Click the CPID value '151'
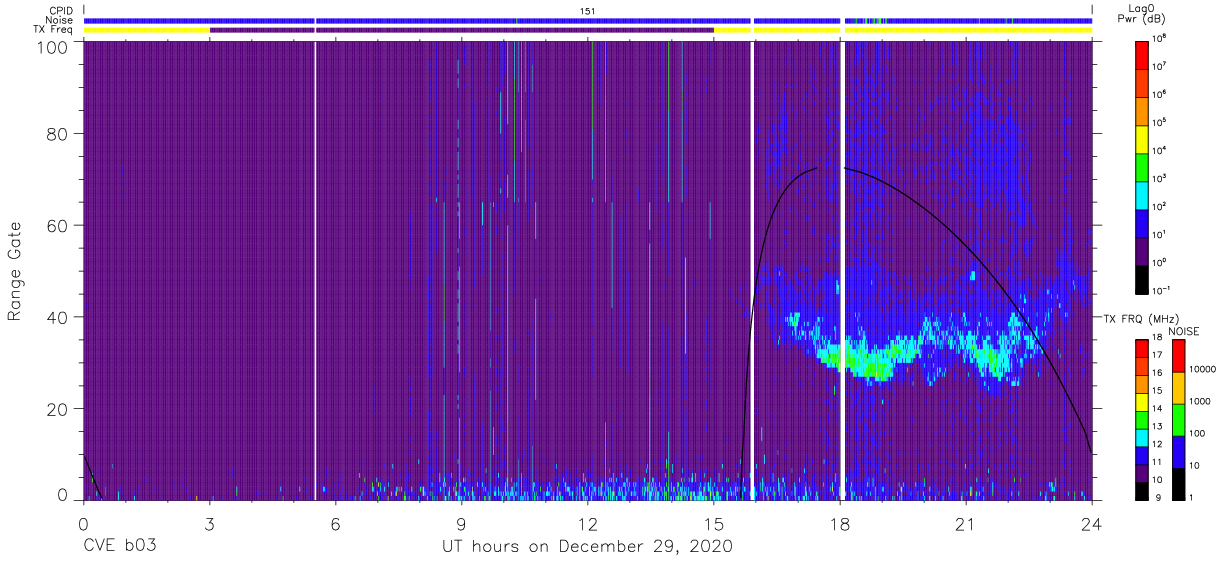Screen dimensions: 1228x567 588,10
